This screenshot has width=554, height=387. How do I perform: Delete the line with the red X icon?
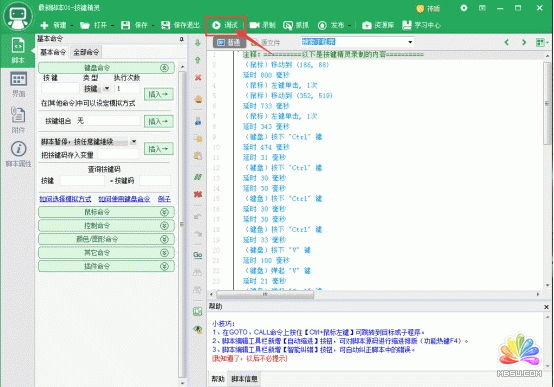pyautogui.click(x=198, y=77)
